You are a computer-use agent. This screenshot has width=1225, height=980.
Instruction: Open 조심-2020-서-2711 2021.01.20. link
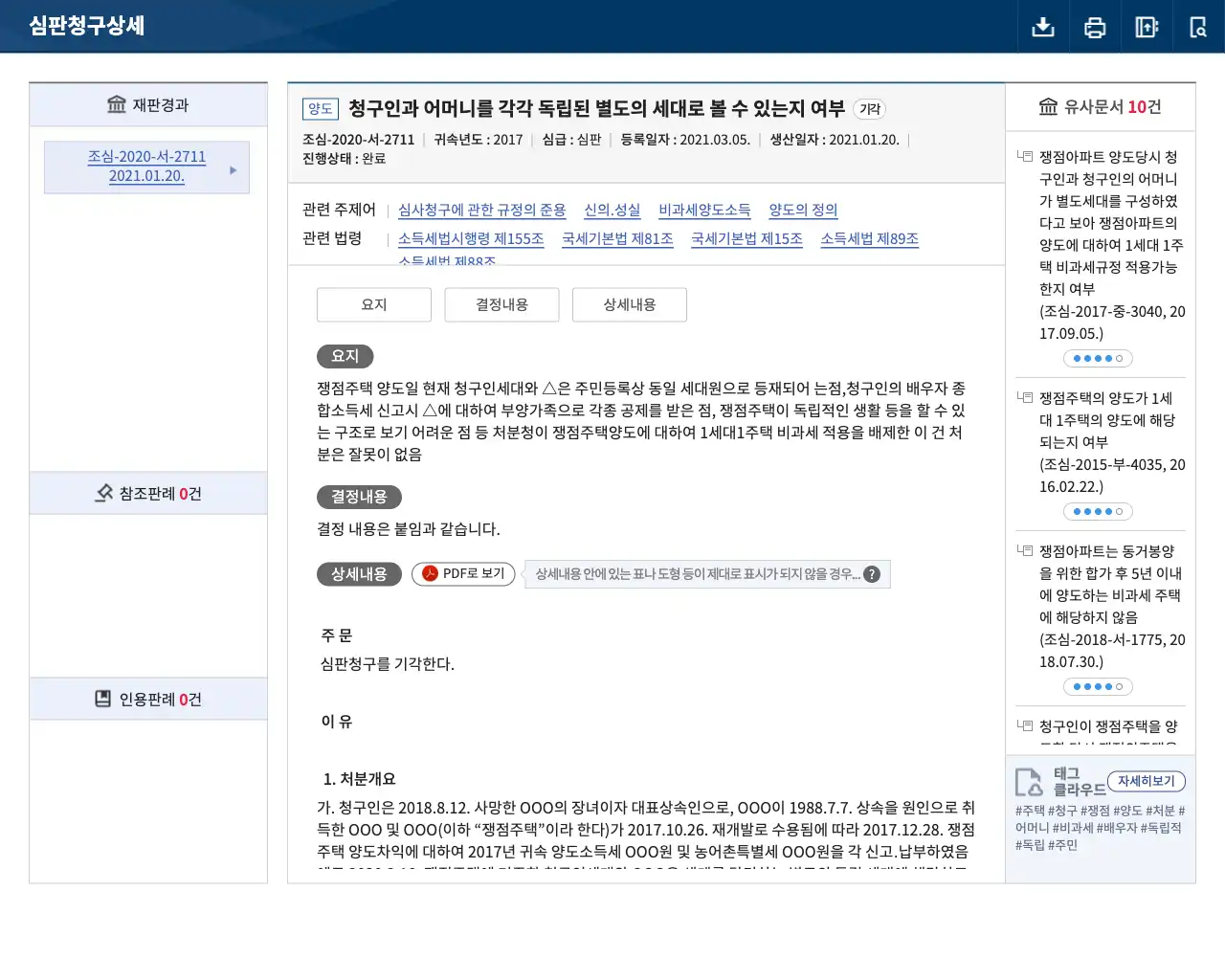146,166
